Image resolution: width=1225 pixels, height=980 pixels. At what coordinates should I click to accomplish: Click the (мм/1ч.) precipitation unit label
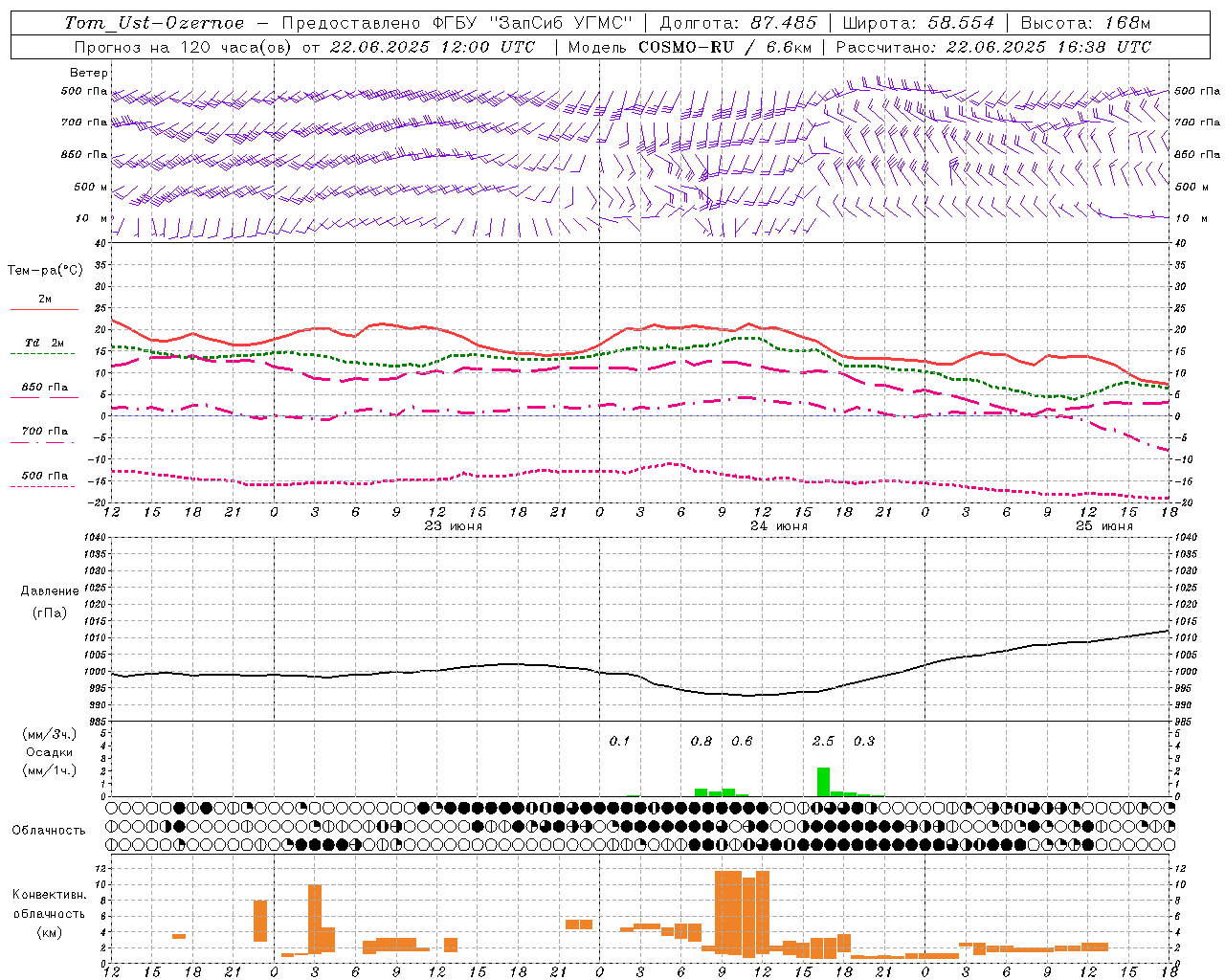click(x=49, y=770)
